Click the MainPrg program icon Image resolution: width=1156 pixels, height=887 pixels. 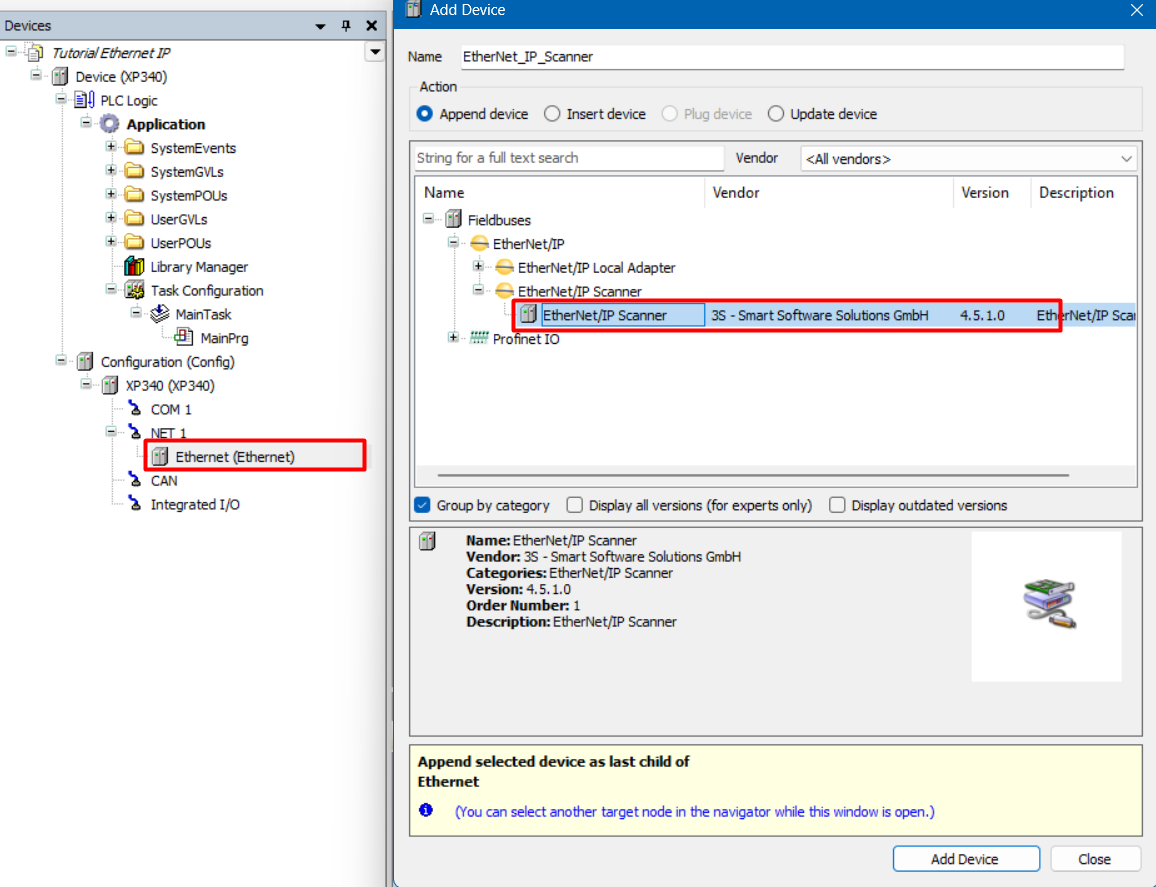[x=184, y=338]
